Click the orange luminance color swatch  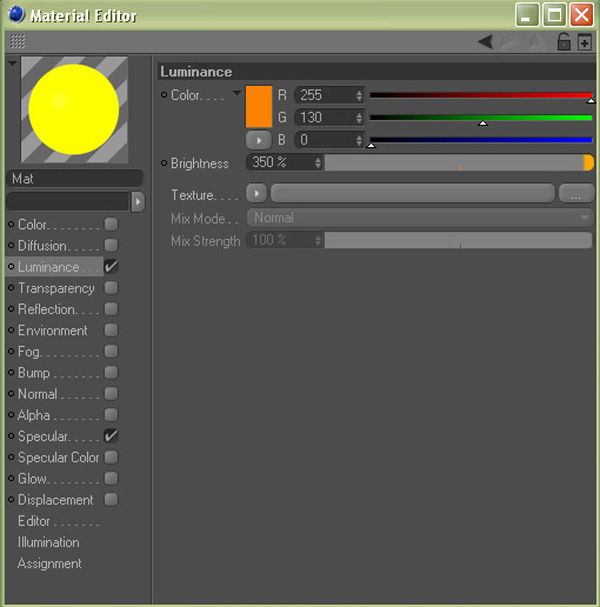[258, 107]
